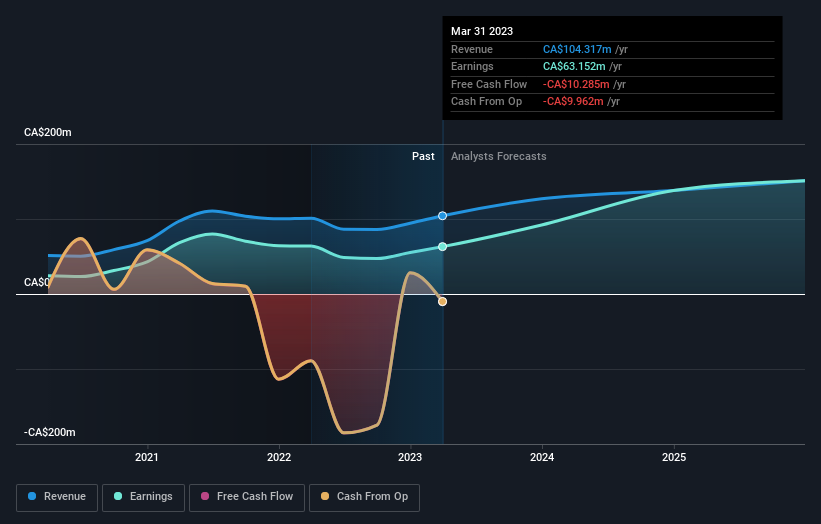
Task: Click the orange Cash From Op data point
Action: click(442, 302)
